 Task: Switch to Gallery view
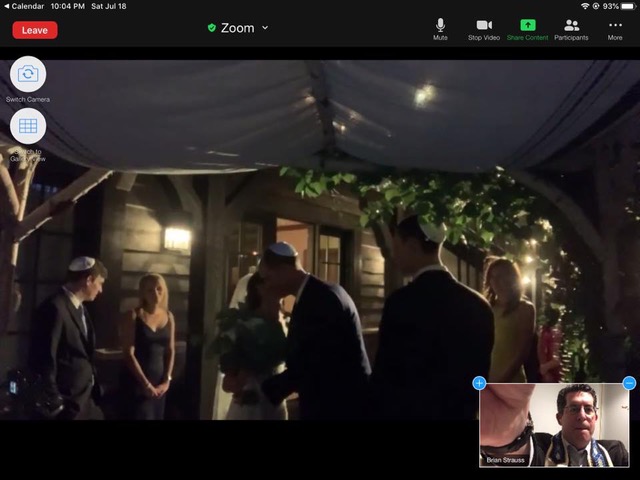point(28,126)
